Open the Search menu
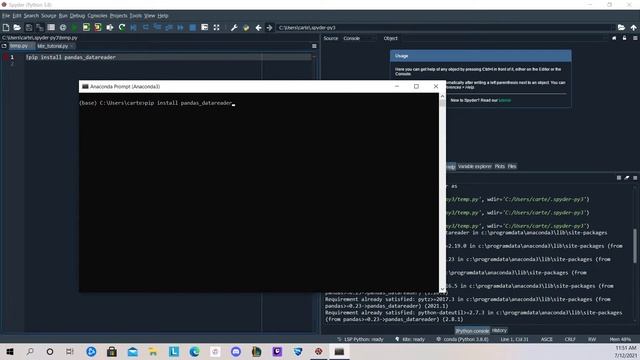This screenshot has width=640, height=360. tap(31, 16)
